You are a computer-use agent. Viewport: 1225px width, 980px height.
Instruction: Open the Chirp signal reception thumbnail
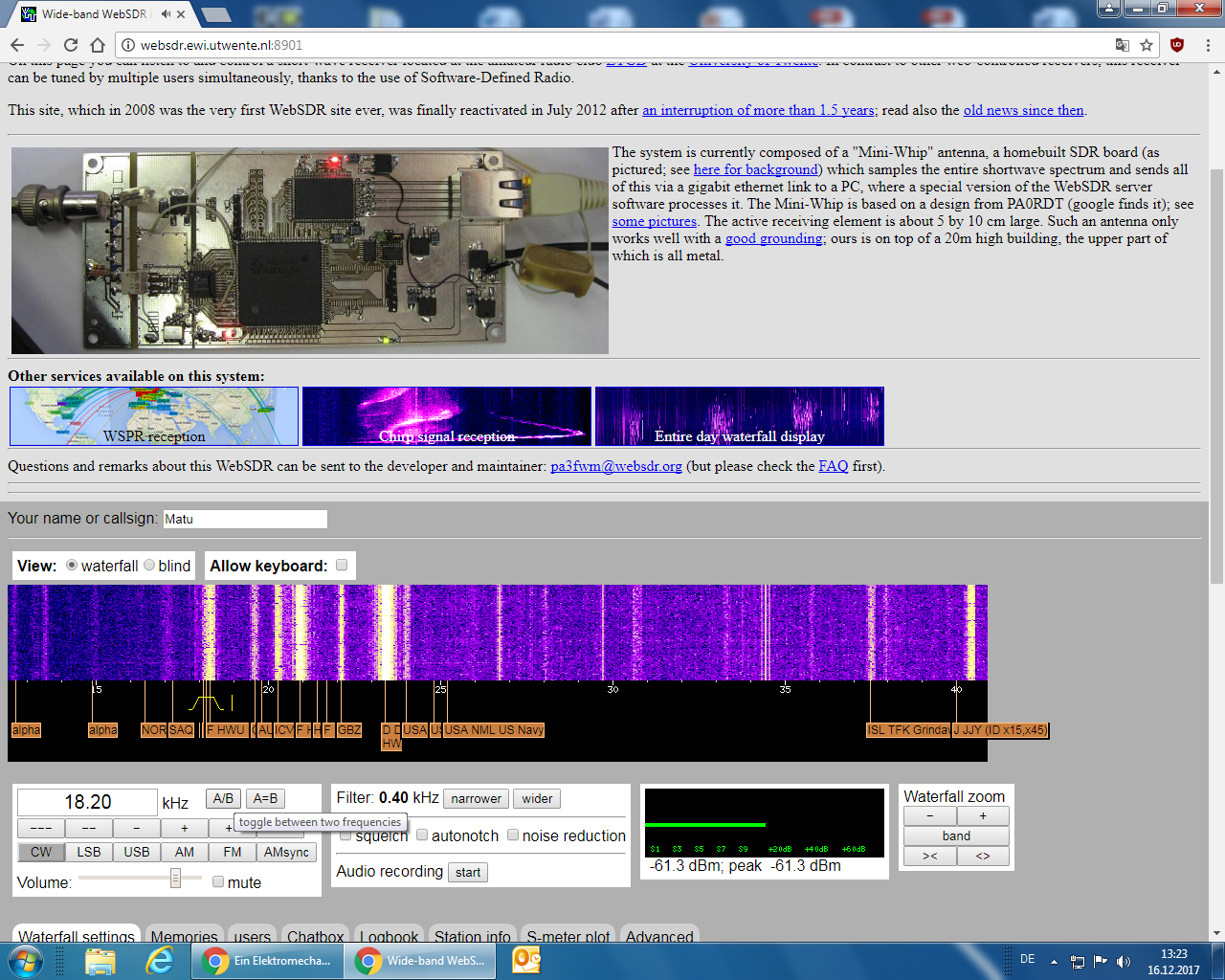click(x=447, y=416)
